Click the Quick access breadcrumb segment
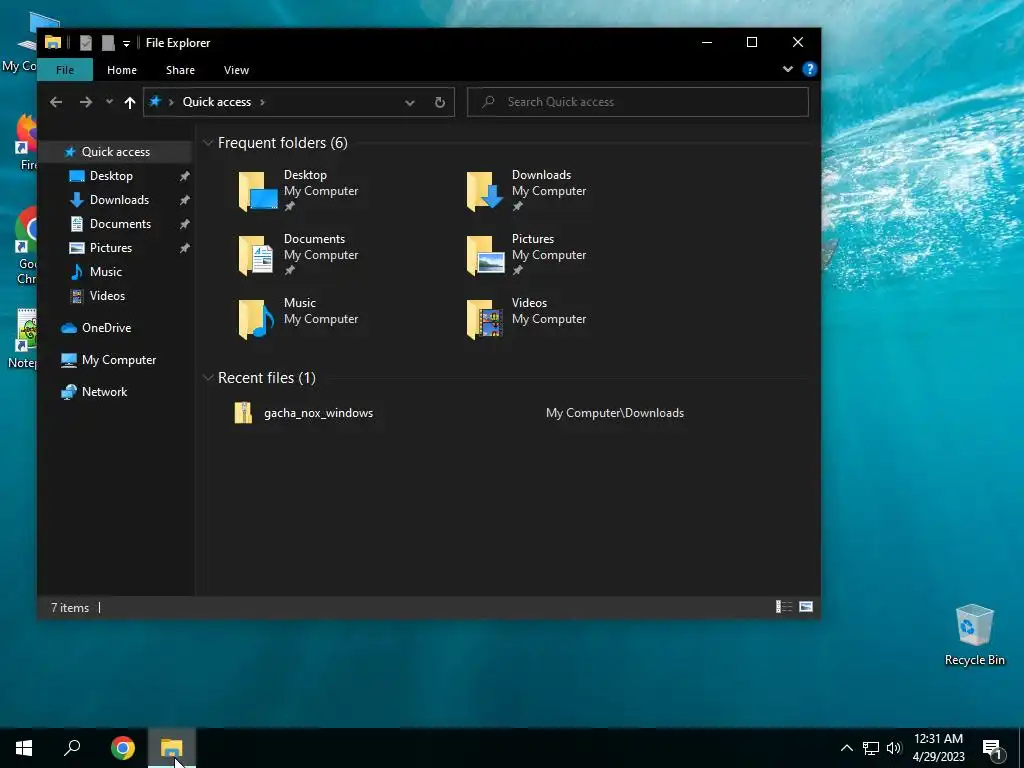This screenshot has width=1024, height=768. pos(217,102)
